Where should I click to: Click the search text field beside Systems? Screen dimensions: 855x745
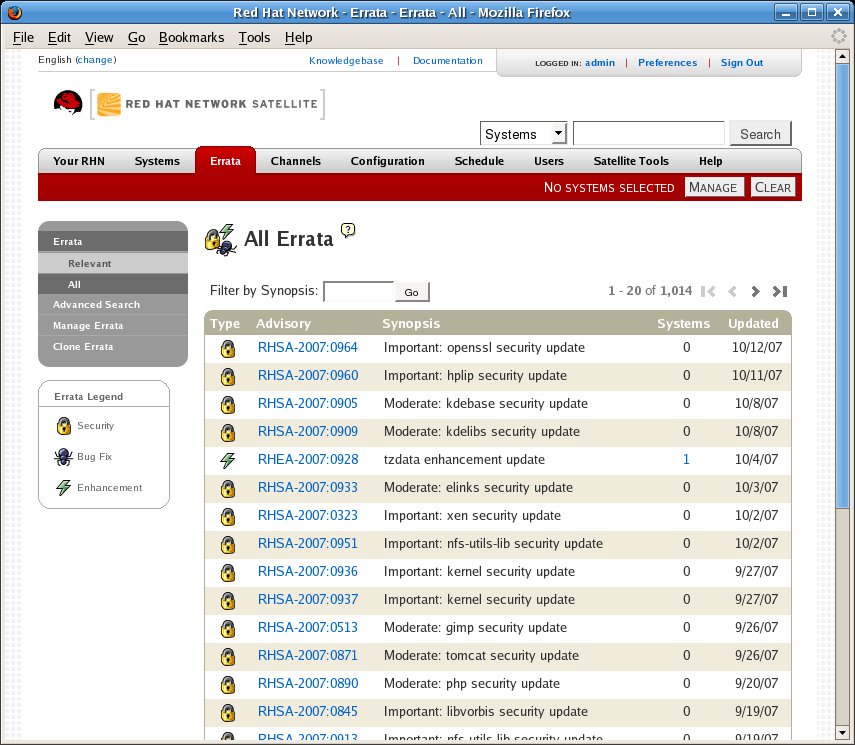[649, 133]
